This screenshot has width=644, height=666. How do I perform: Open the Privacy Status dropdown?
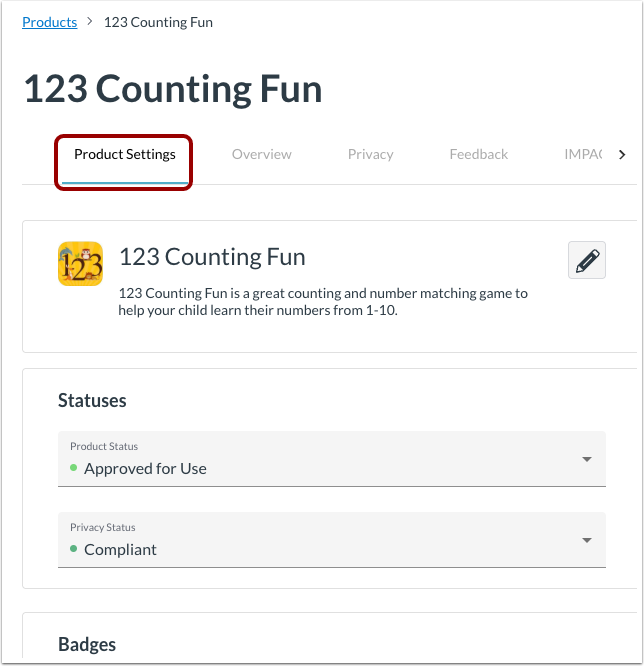click(x=332, y=540)
